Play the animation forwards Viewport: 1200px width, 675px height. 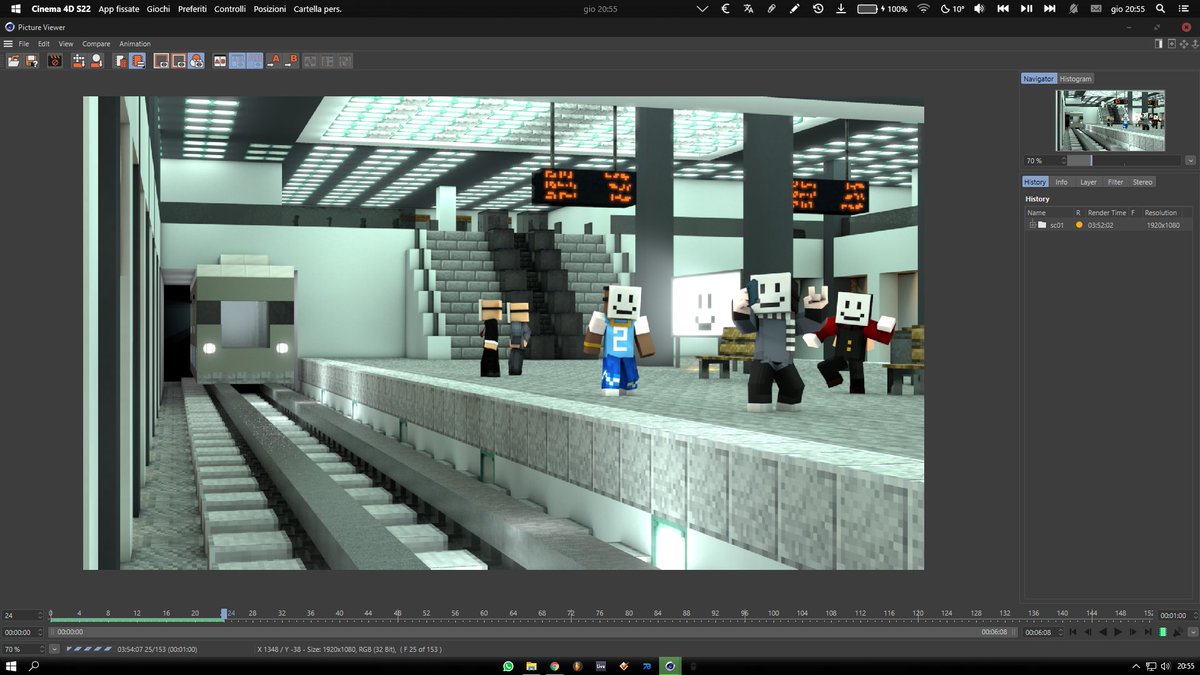coord(1118,632)
